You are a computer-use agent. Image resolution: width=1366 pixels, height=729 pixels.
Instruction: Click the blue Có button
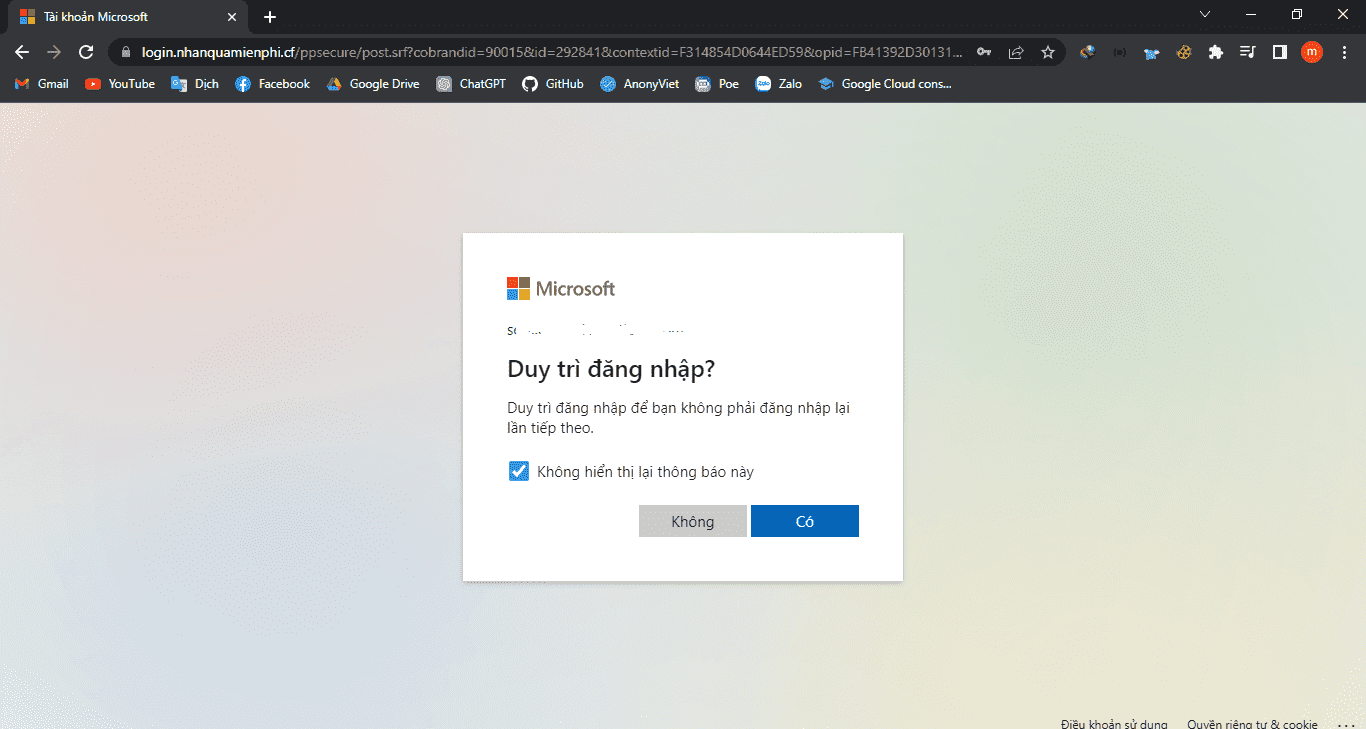(x=805, y=521)
